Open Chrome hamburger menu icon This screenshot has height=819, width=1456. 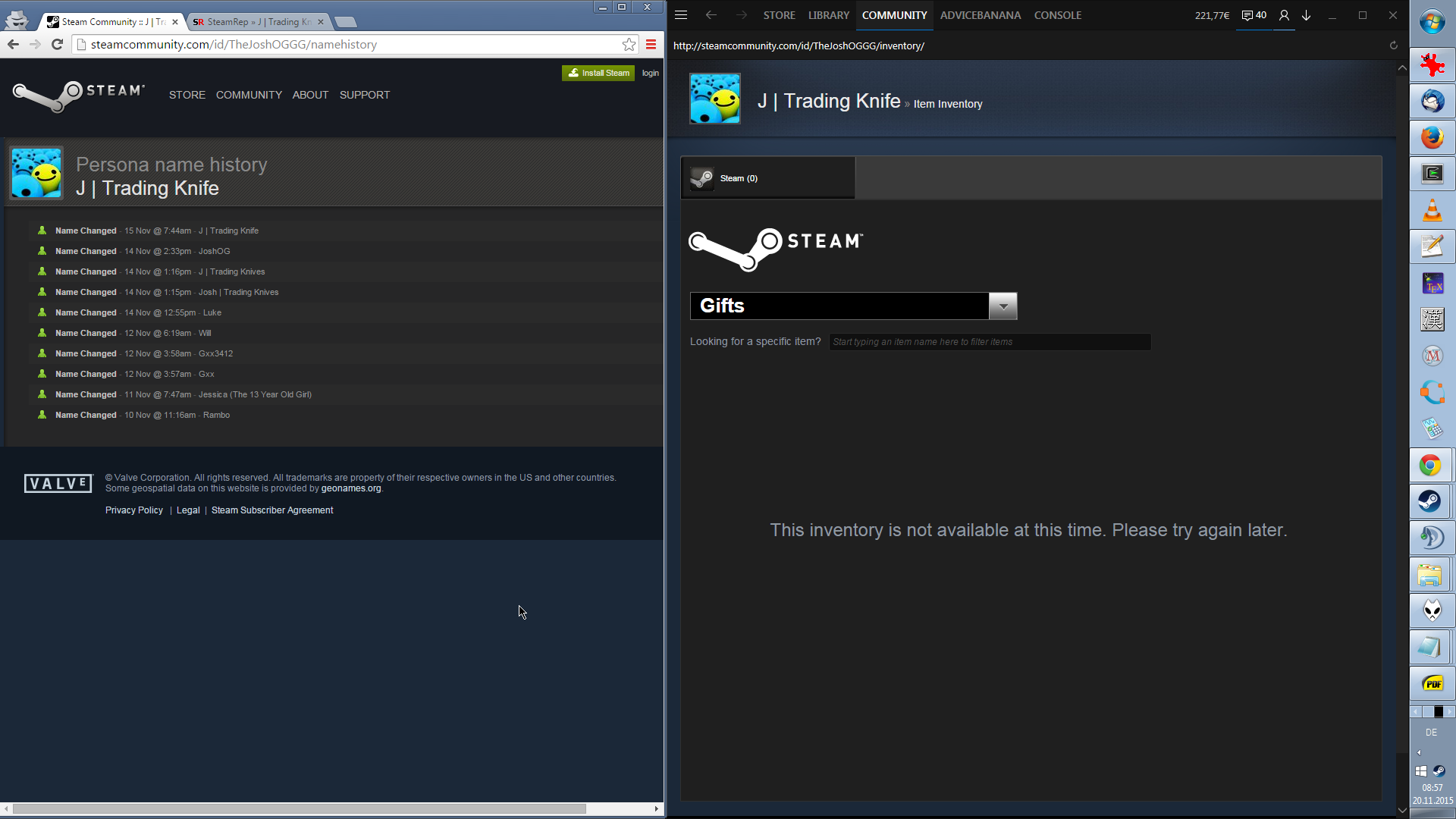(x=651, y=45)
